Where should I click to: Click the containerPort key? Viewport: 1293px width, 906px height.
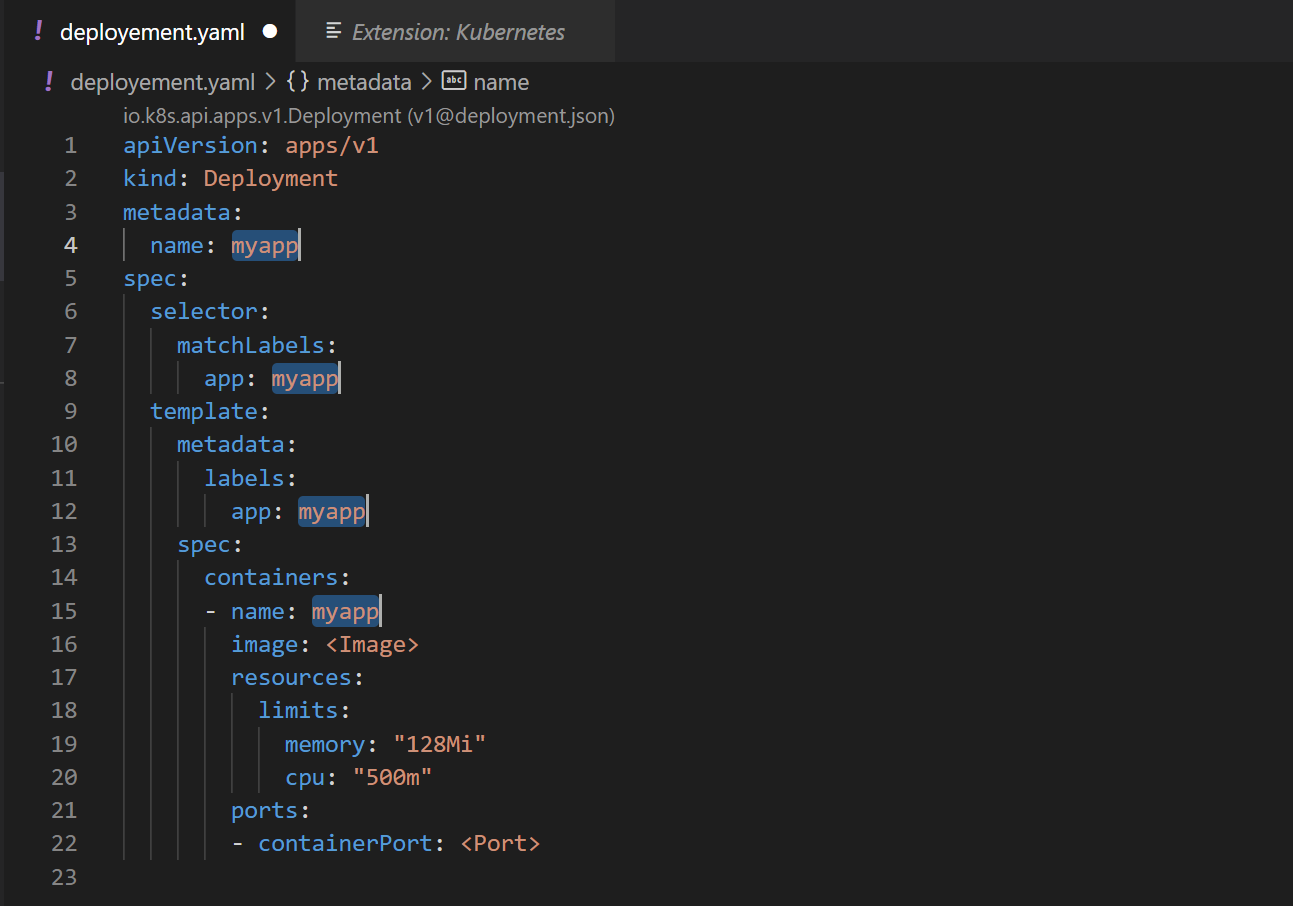point(345,843)
